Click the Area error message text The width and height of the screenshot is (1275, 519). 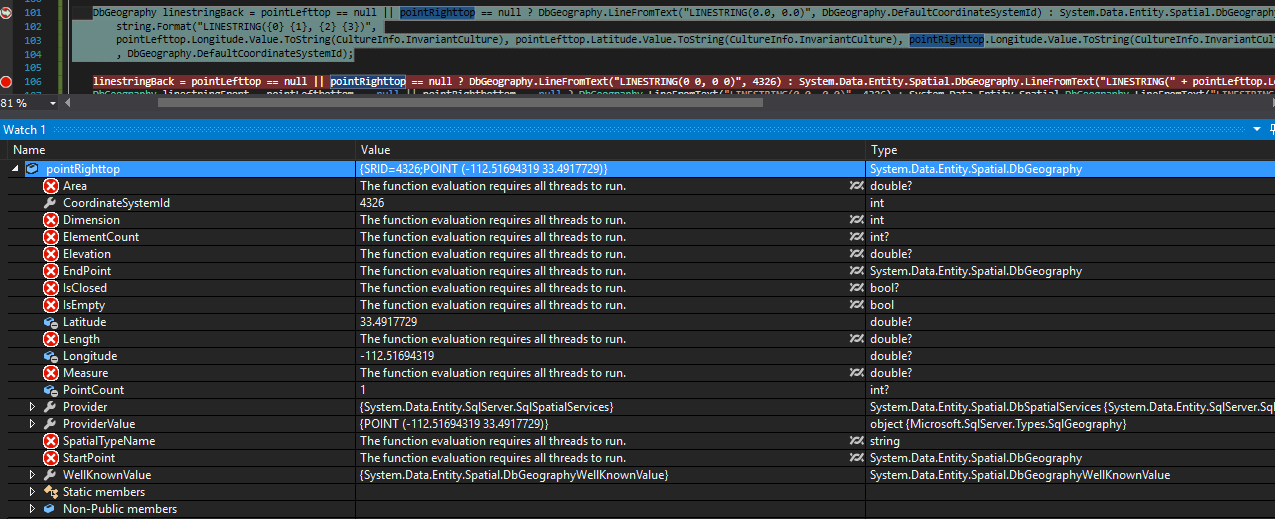493,186
